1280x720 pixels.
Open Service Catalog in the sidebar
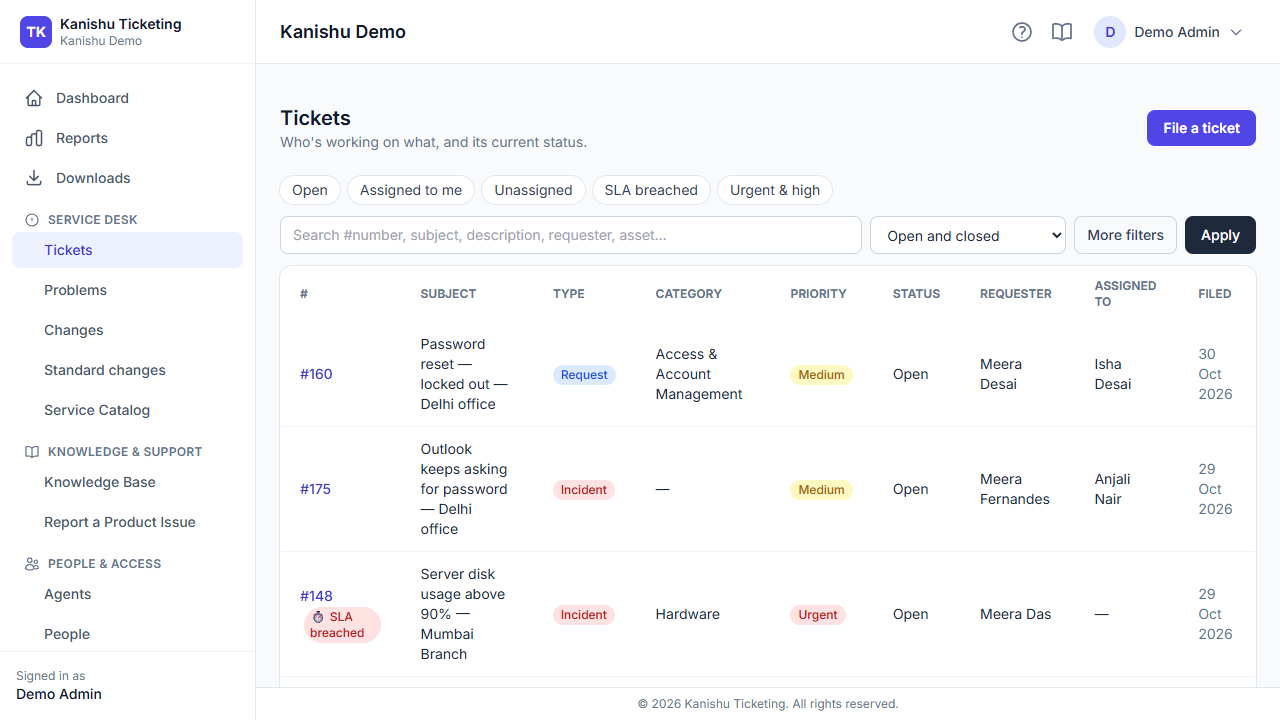127,410
